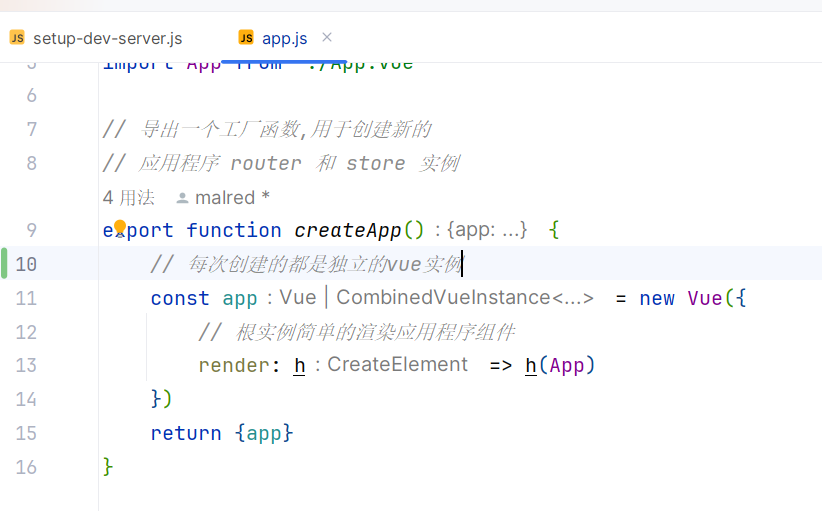Click the JS file icon on app.js tab

pos(246,38)
